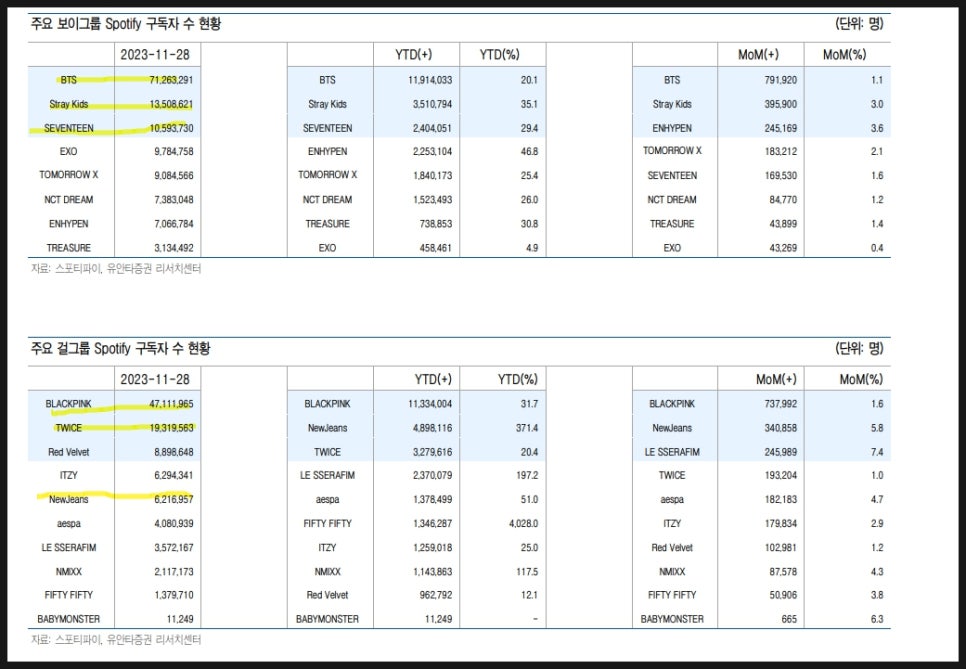Viewport: 966px width, 669px height.
Task: Click EXO subscriber value 9,784,758
Action: (173, 152)
